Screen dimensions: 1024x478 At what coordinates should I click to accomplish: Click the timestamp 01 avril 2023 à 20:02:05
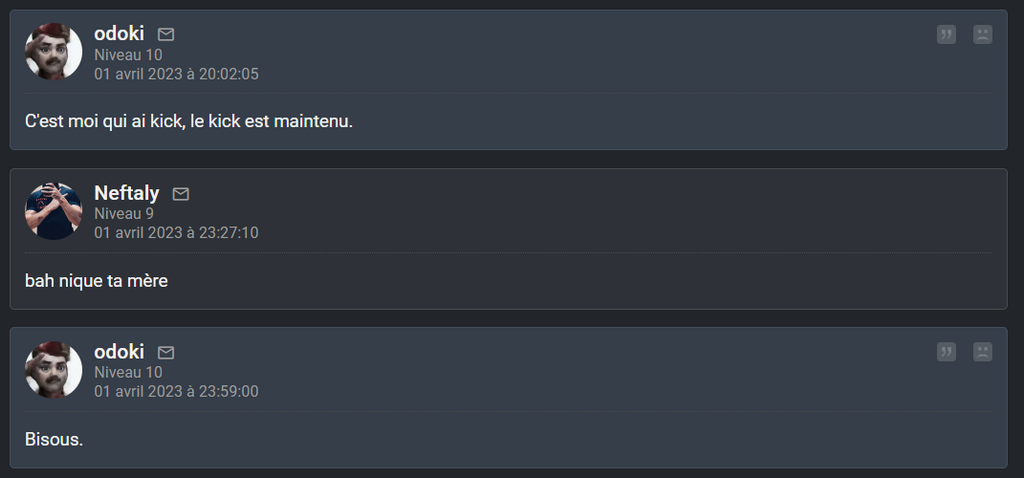coord(176,74)
